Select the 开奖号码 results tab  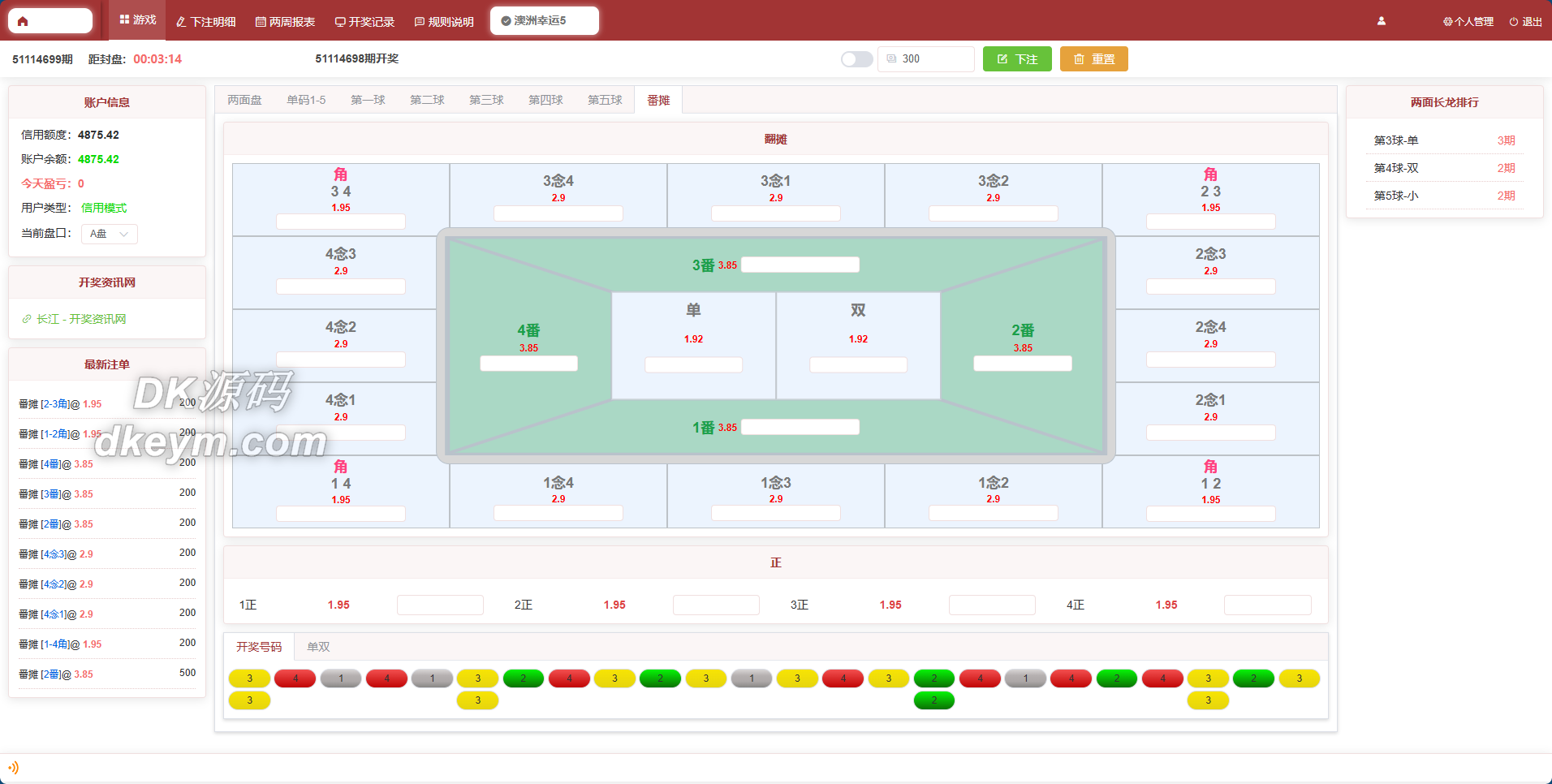coord(259,647)
